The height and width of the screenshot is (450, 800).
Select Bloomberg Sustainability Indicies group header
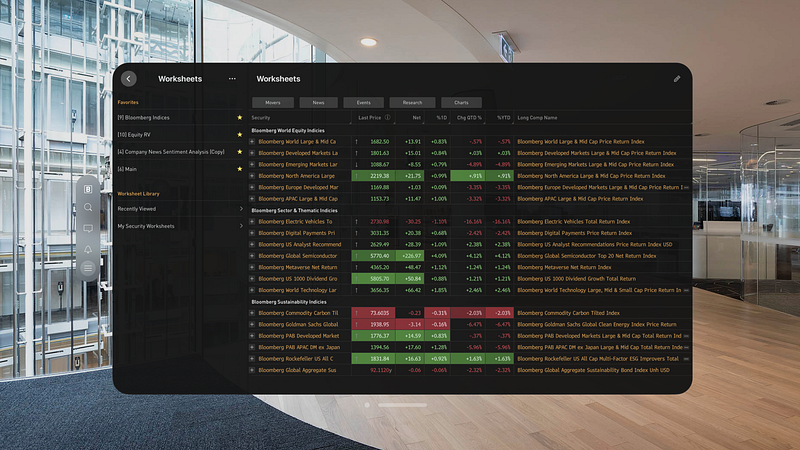pos(289,302)
